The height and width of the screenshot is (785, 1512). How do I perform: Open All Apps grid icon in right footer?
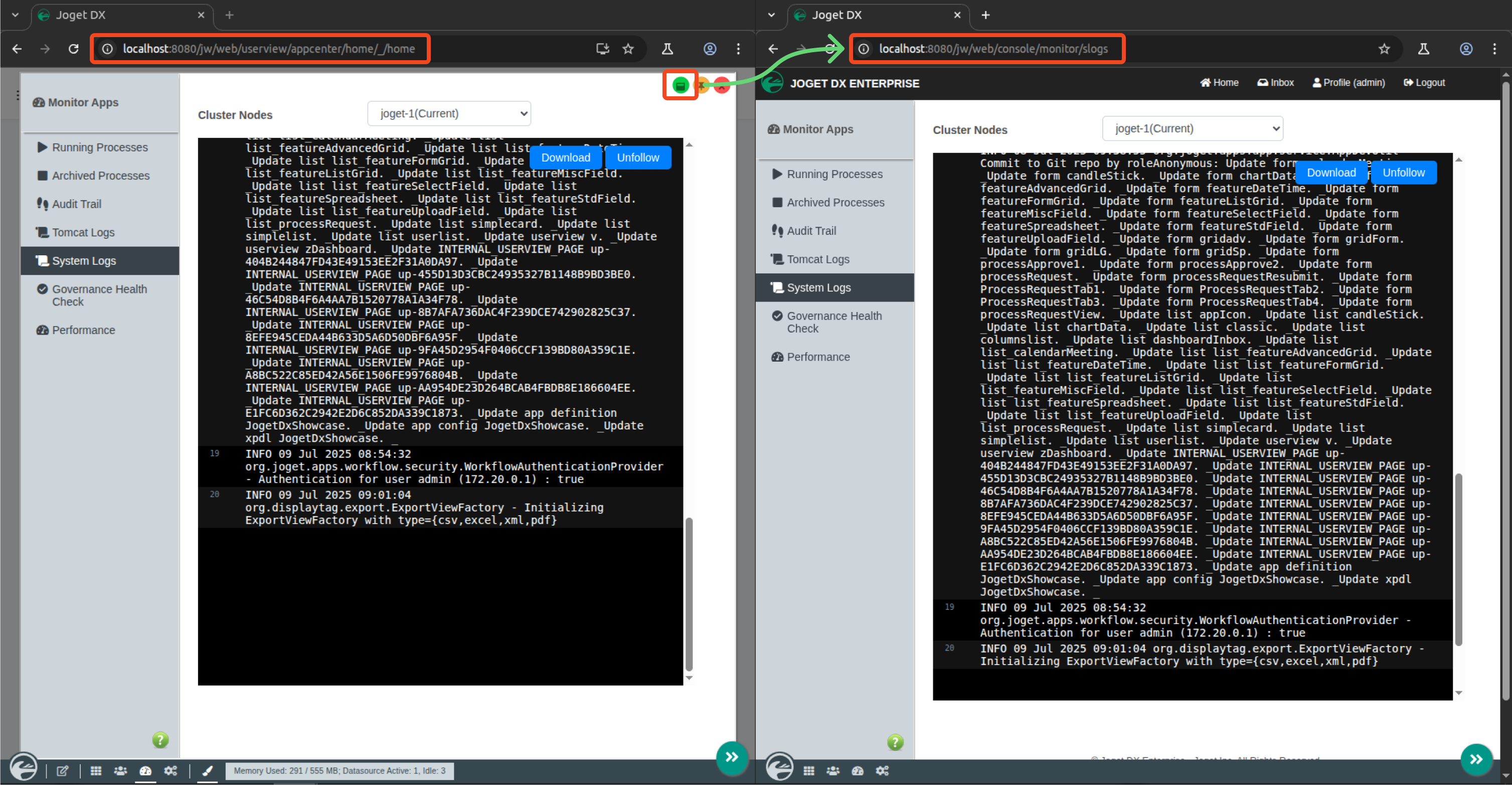click(x=809, y=771)
